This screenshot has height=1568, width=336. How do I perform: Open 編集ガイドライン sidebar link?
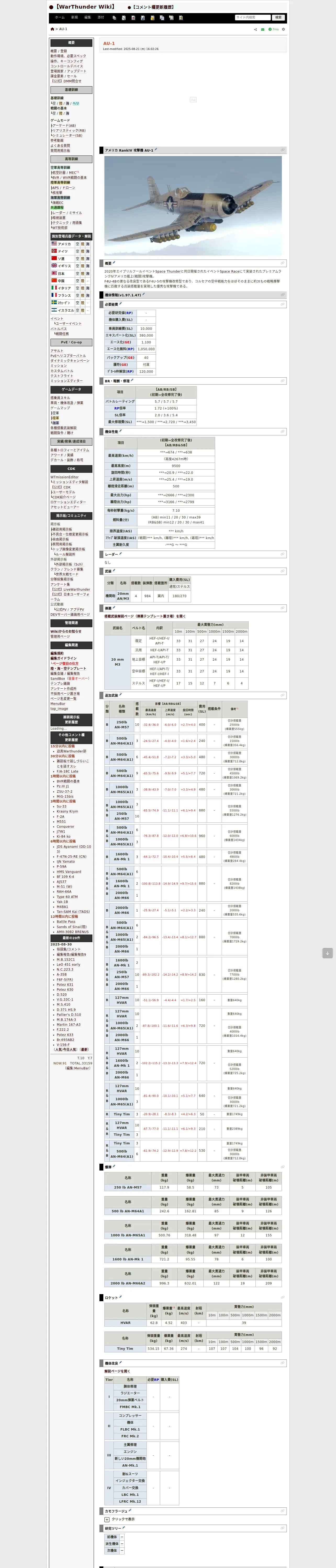63,658
